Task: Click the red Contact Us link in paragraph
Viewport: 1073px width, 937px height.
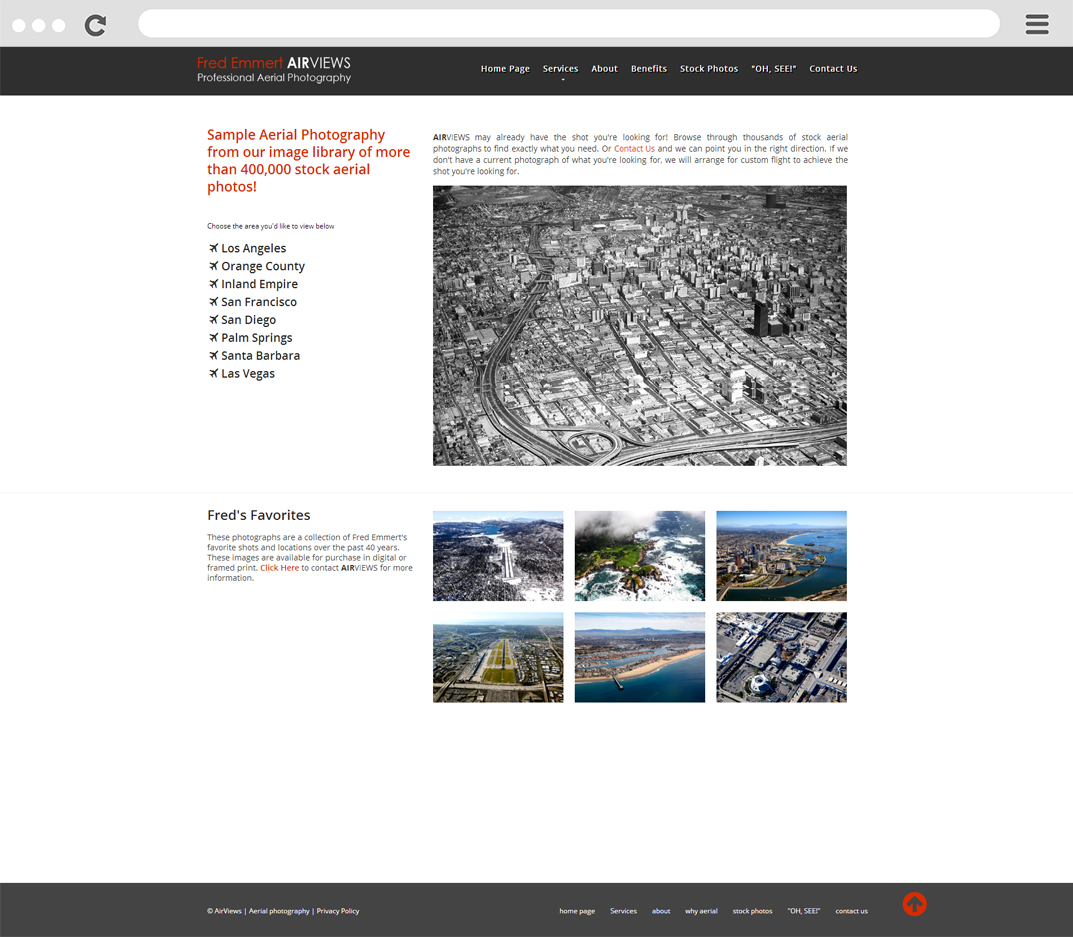Action: point(634,149)
